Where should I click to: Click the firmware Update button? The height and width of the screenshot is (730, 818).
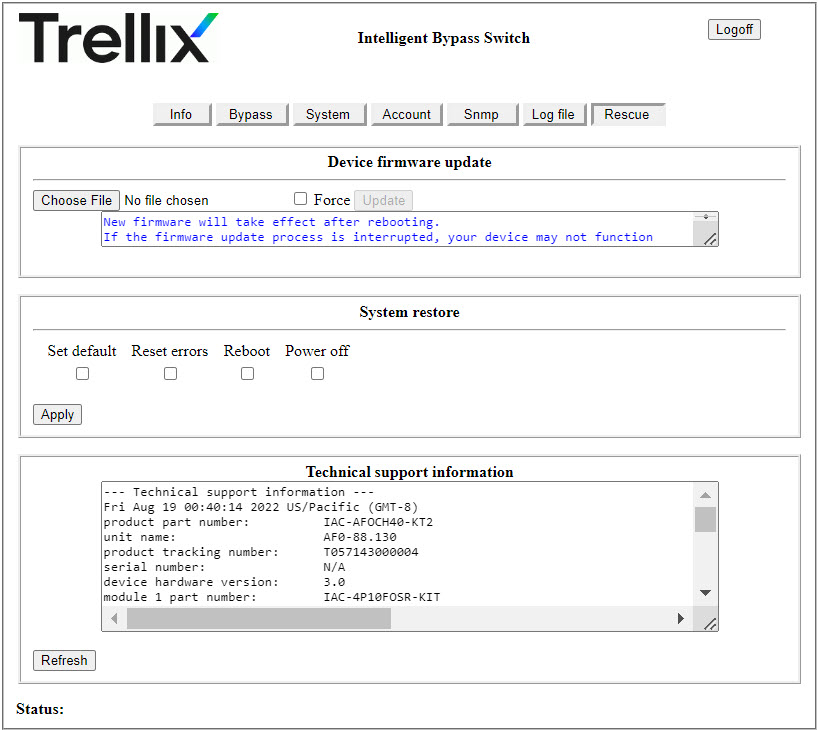(x=383, y=200)
